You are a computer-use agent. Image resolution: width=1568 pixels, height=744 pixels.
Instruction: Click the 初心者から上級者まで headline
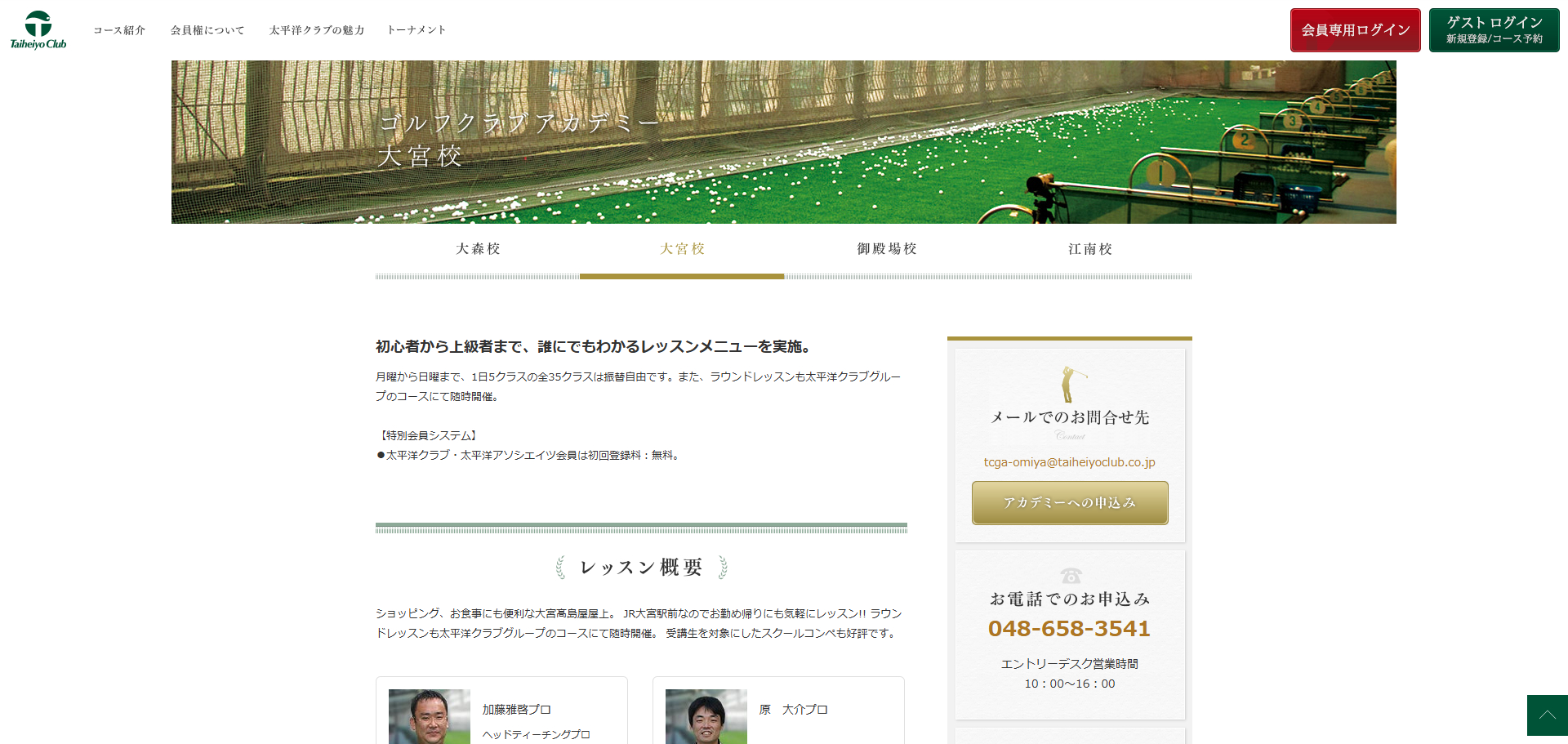(x=594, y=347)
